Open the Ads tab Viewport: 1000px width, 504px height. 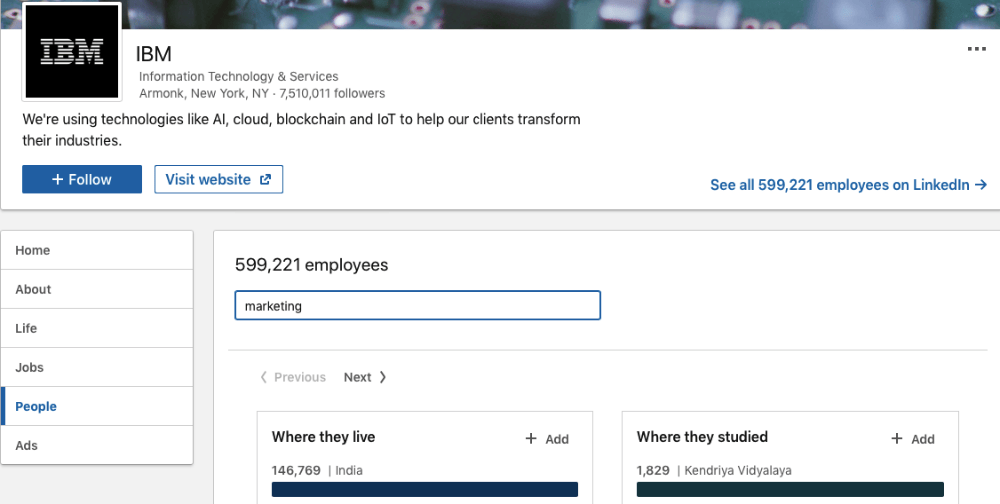click(97, 445)
